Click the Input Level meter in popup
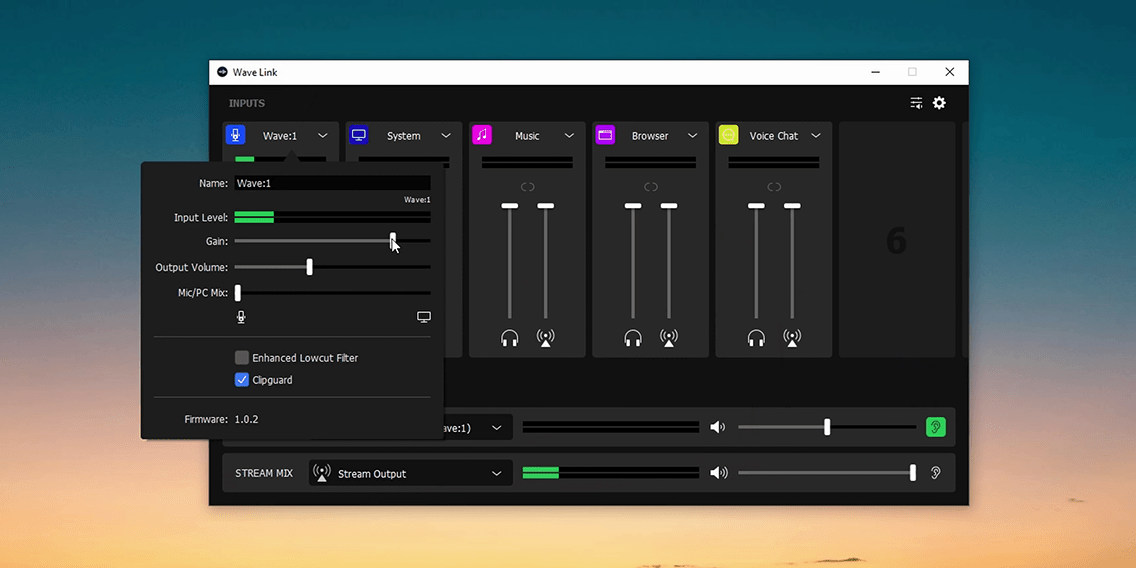Viewport: 1136px width, 568px height. pos(333,217)
